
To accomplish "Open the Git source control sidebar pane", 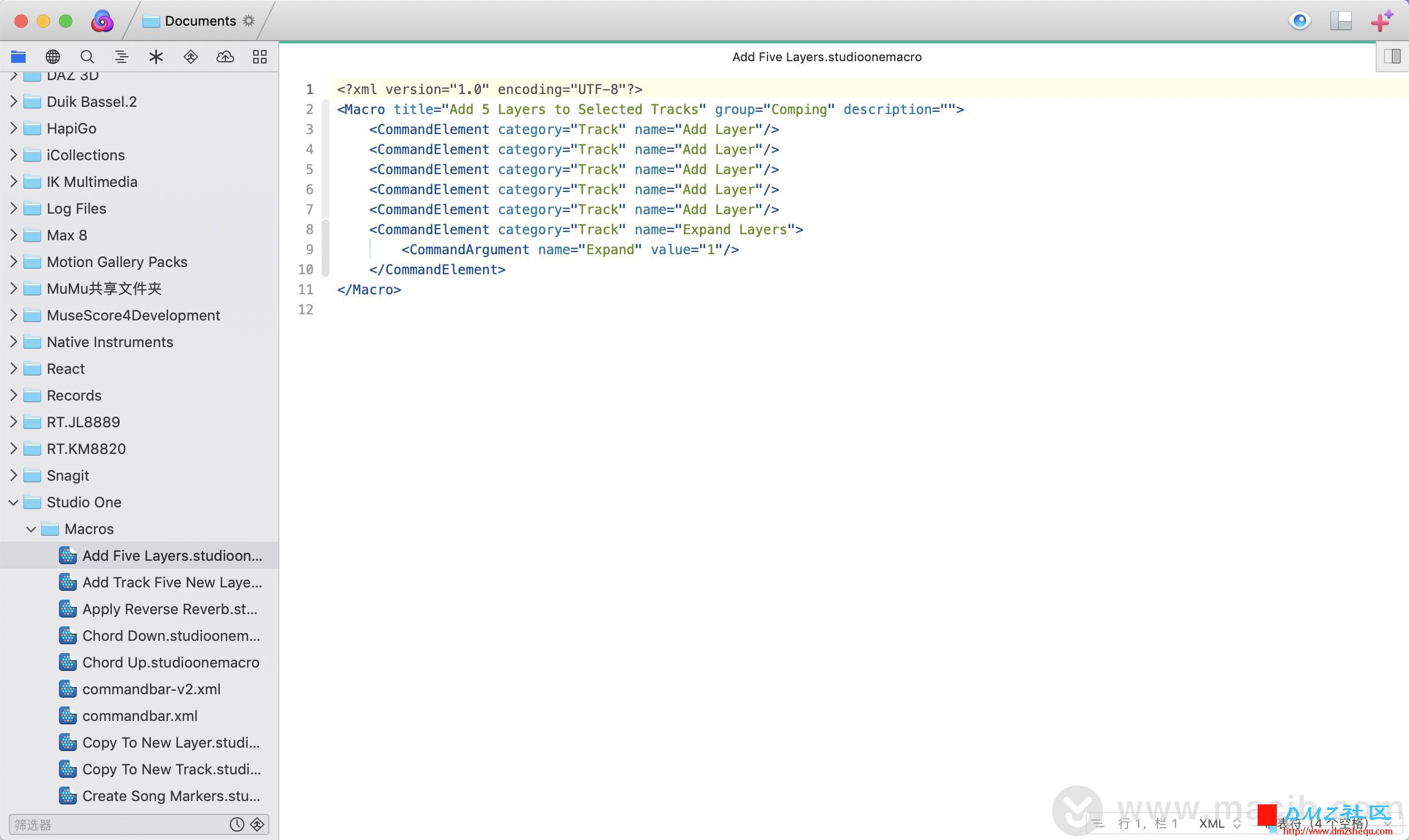I will (191, 57).
